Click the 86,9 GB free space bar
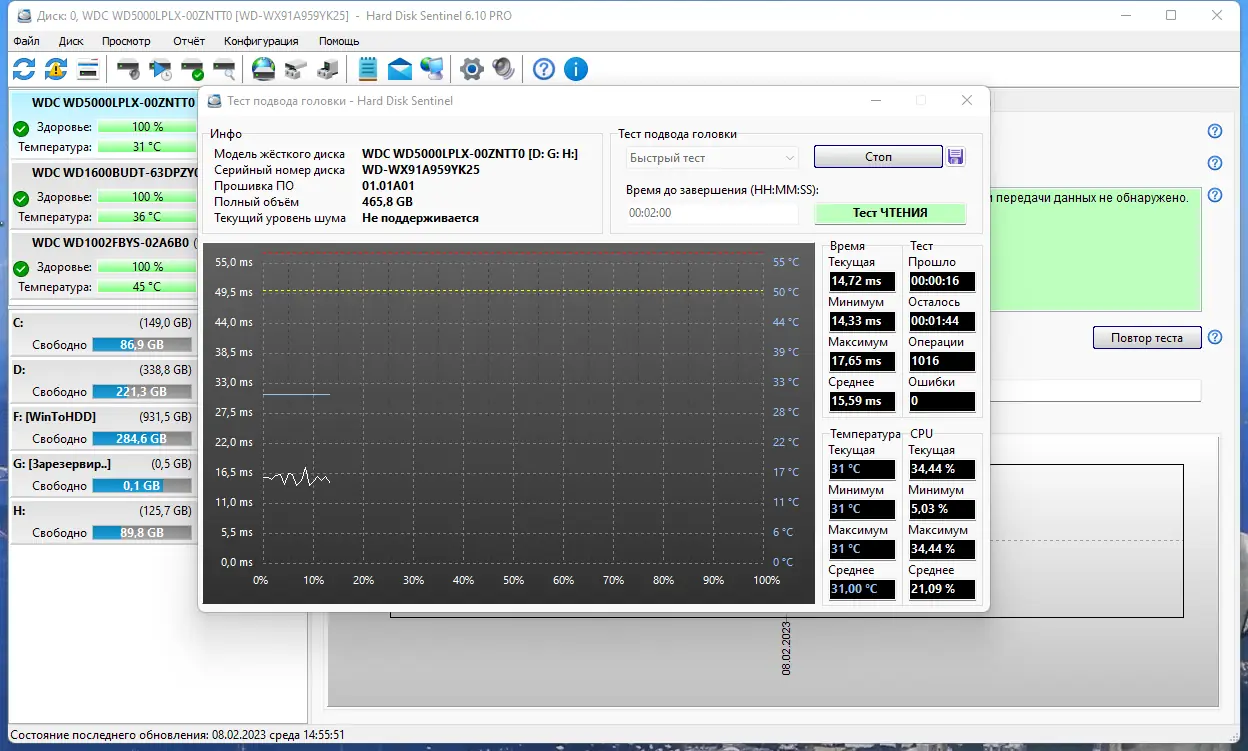 (142, 345)
